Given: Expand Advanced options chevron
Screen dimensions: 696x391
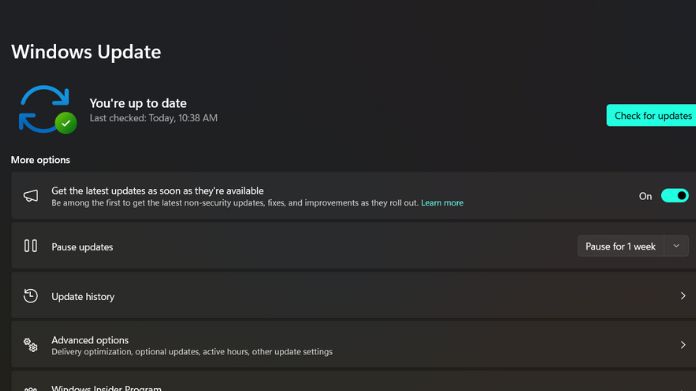Looking at the screenshot, I should tap(683, 345).
